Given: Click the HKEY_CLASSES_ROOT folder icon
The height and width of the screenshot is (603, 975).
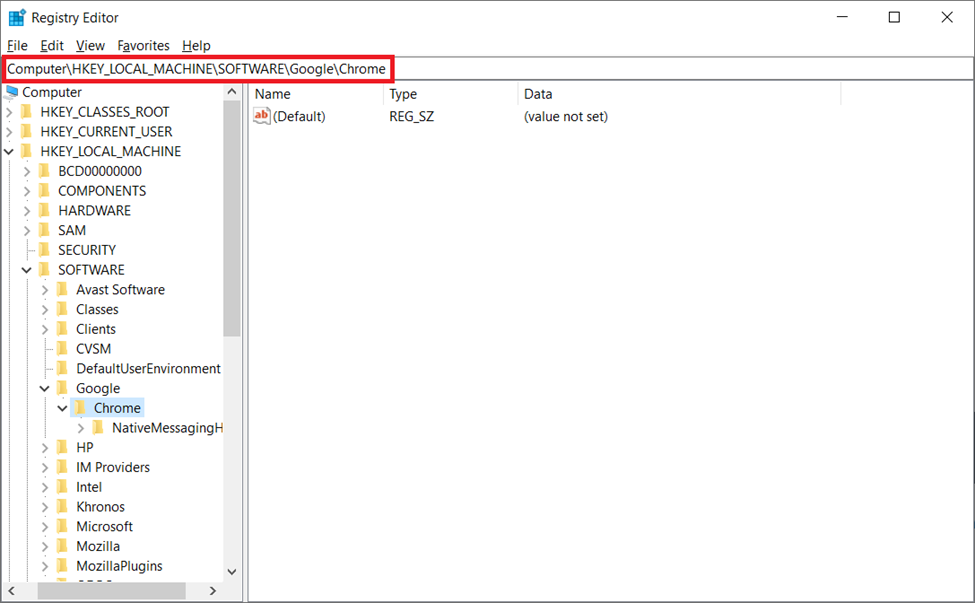Looking at the screenshot, I should (x=26, y=112).
